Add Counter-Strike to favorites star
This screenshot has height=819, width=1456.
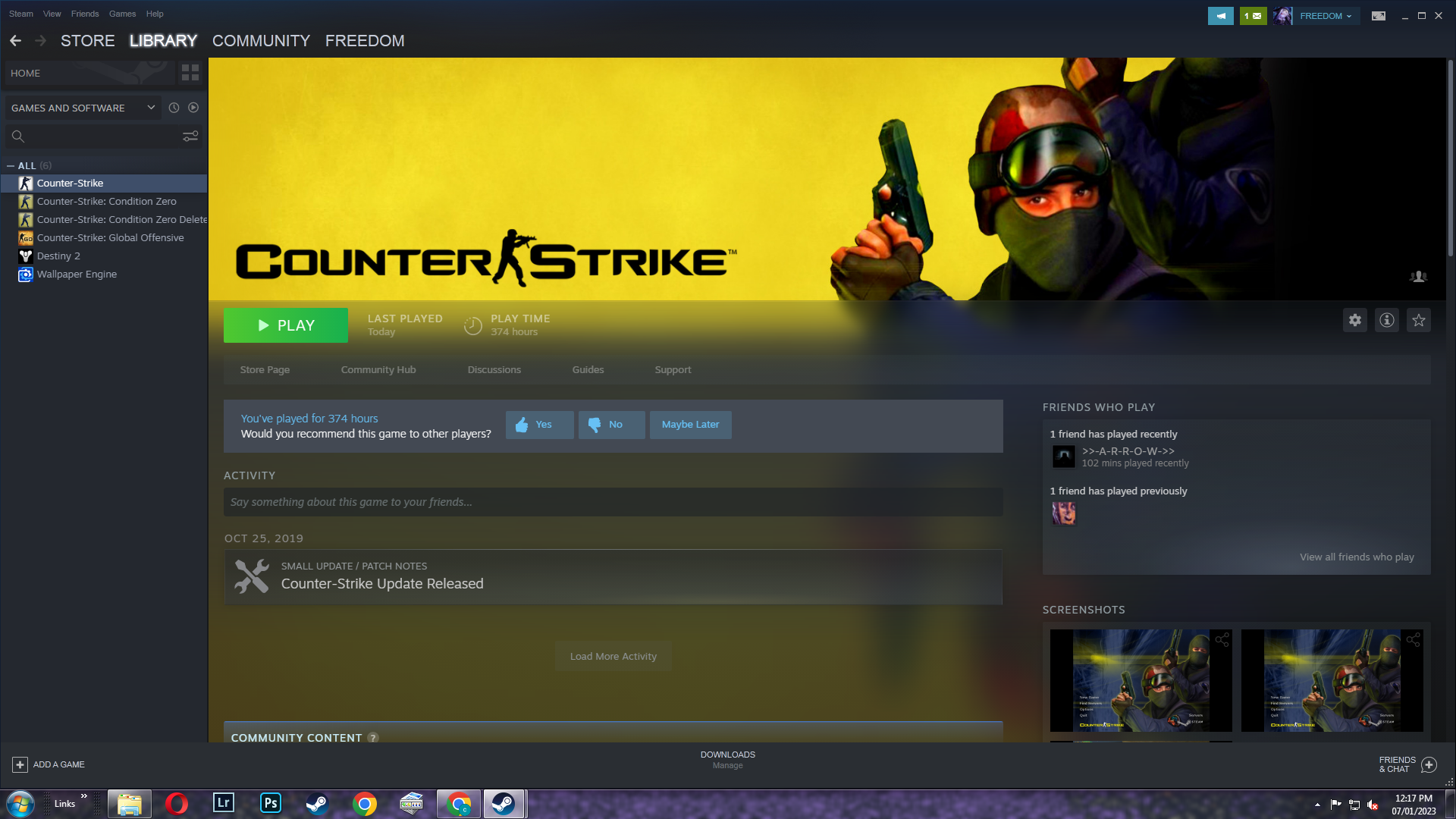pyautogui.click(x=1418, y=320)
